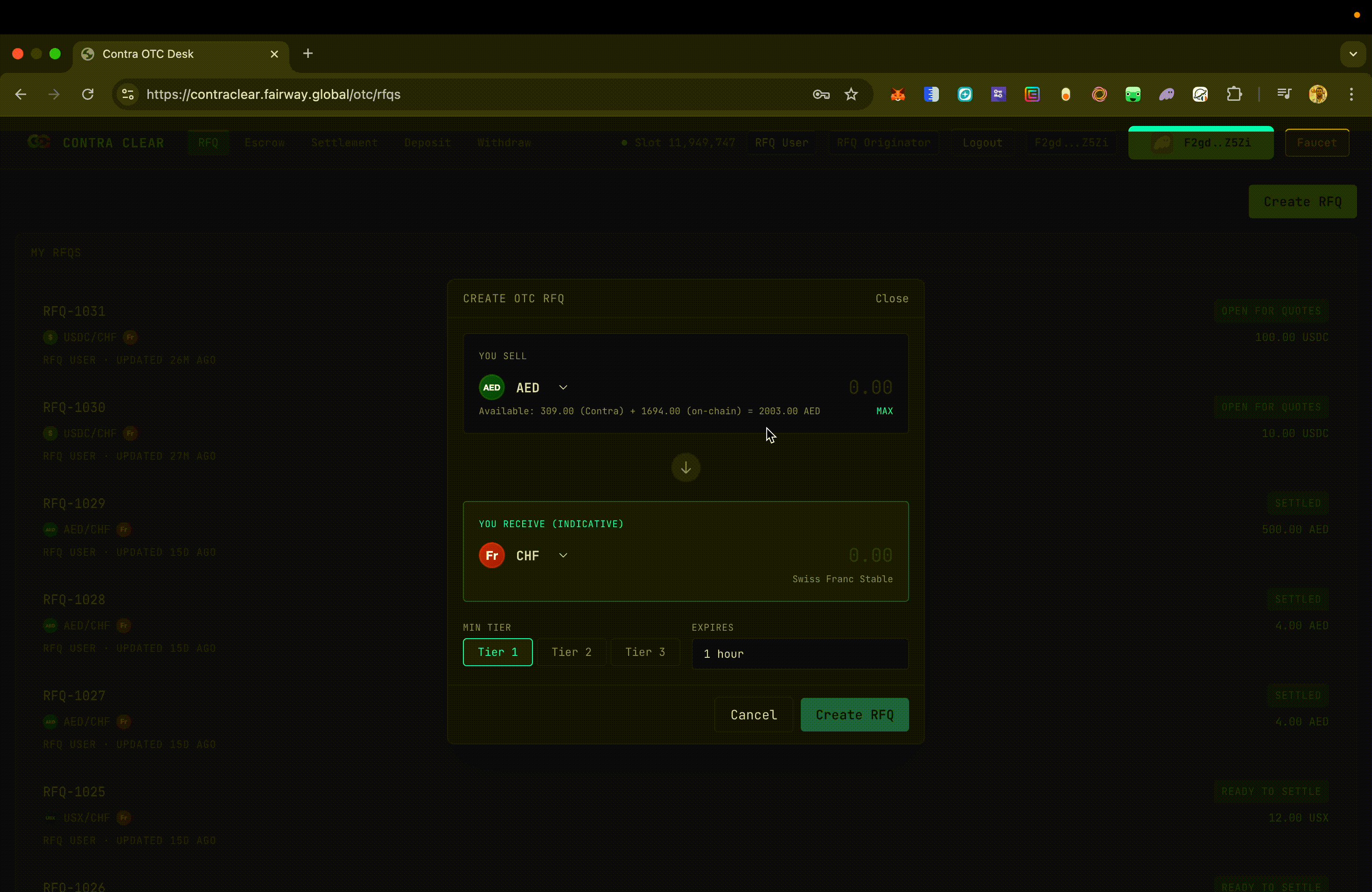The height and width of the screenshot is (892, 1372).
Task: Open the Phantom wallet extension
Action: (x=1167, y=94)
